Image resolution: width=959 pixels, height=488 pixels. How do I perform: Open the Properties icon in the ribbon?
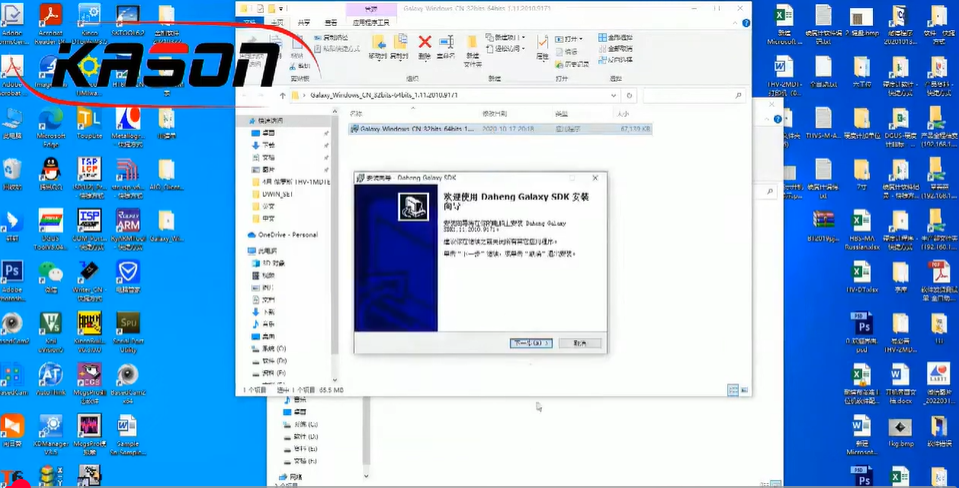coord(542,45)
